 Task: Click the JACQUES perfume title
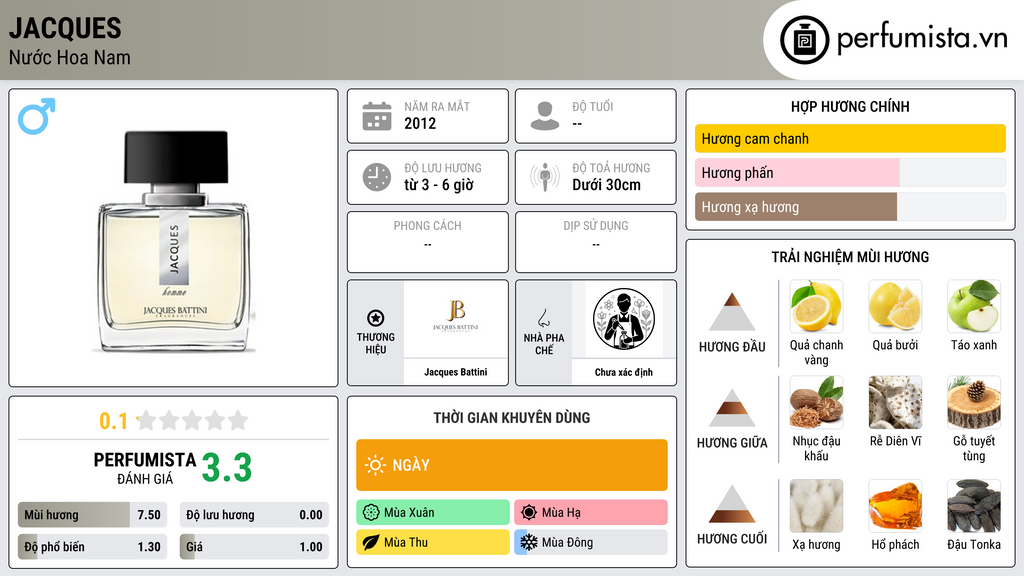(x=65, y=29)
